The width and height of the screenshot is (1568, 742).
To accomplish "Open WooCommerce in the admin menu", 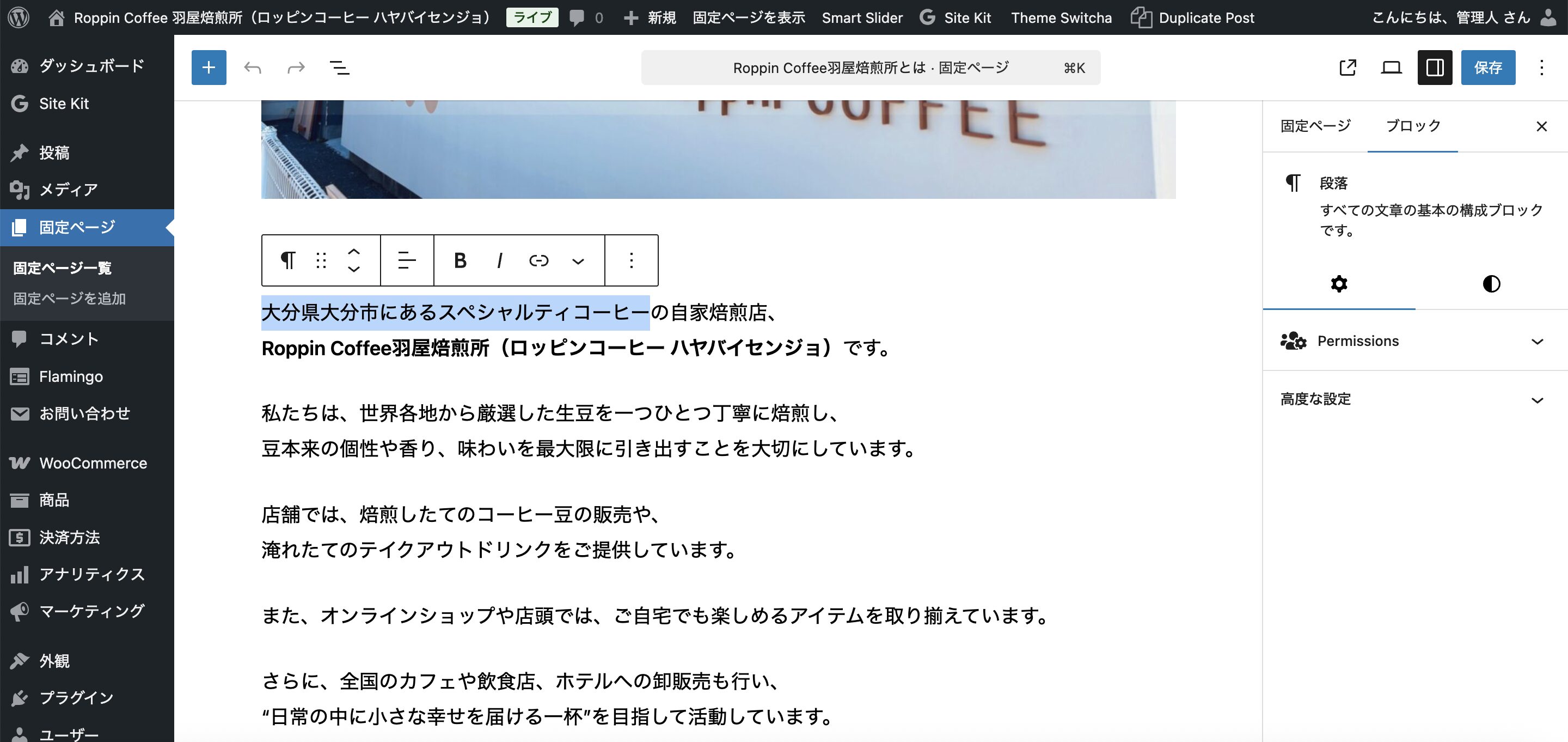I will pyautogui.click(x=93, y=463).
